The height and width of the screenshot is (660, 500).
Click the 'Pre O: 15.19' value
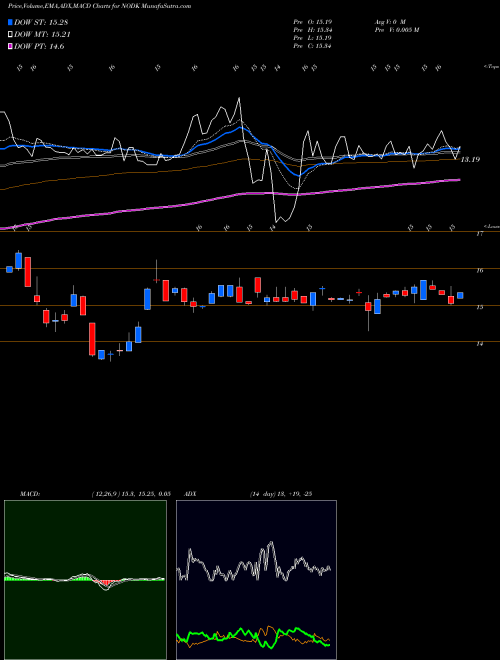click(314, 21)
